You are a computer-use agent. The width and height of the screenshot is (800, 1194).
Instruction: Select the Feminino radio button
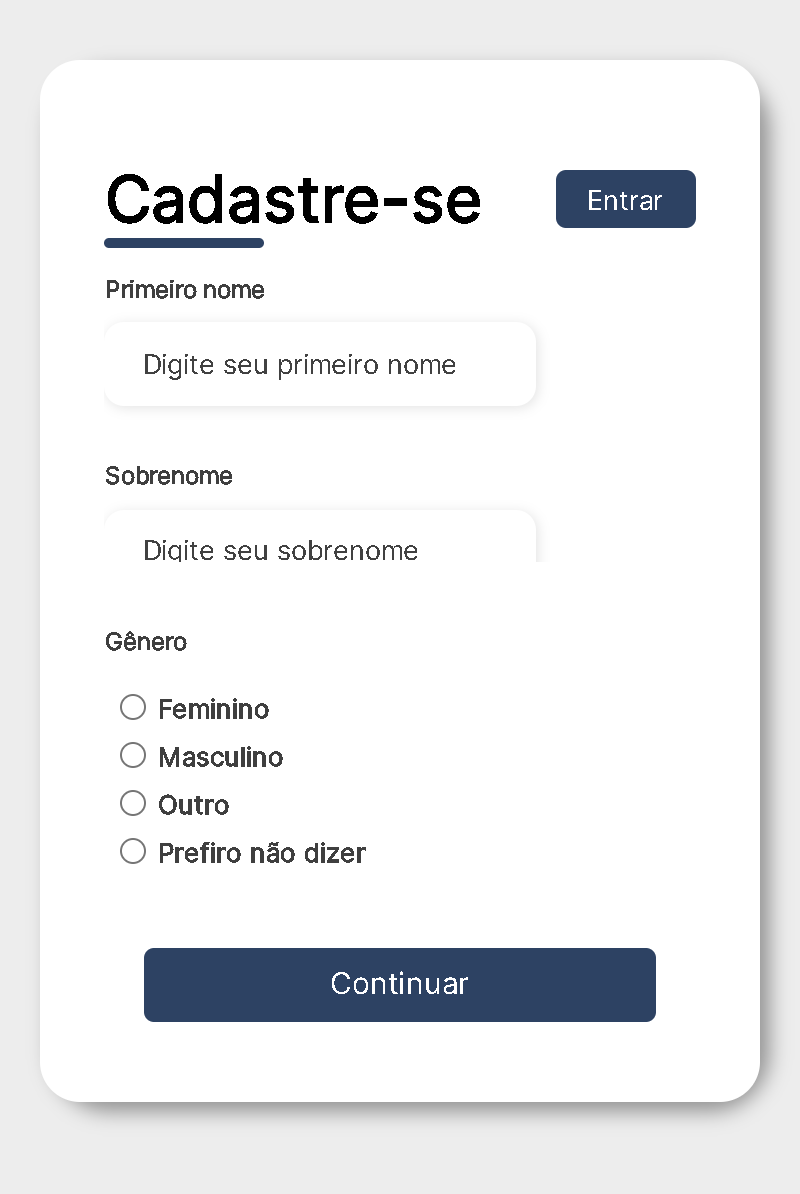coord(133,707)
